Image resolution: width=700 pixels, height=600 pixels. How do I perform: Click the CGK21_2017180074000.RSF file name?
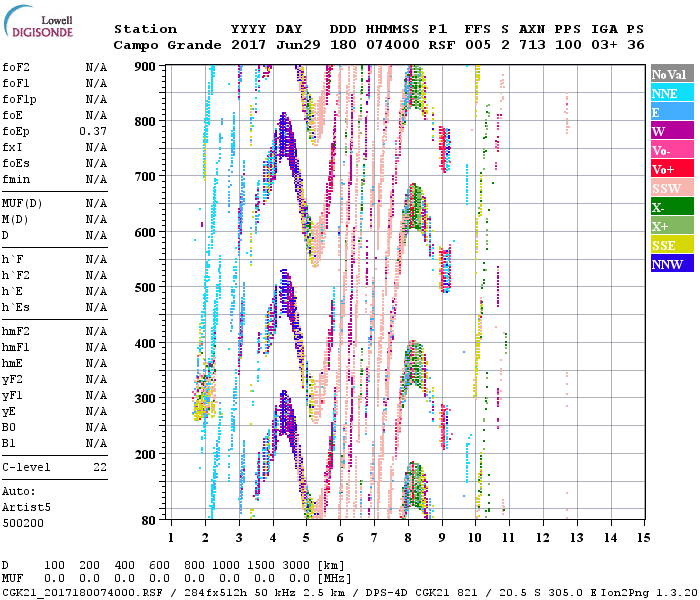pyautogui.click(x=82, y=593)
